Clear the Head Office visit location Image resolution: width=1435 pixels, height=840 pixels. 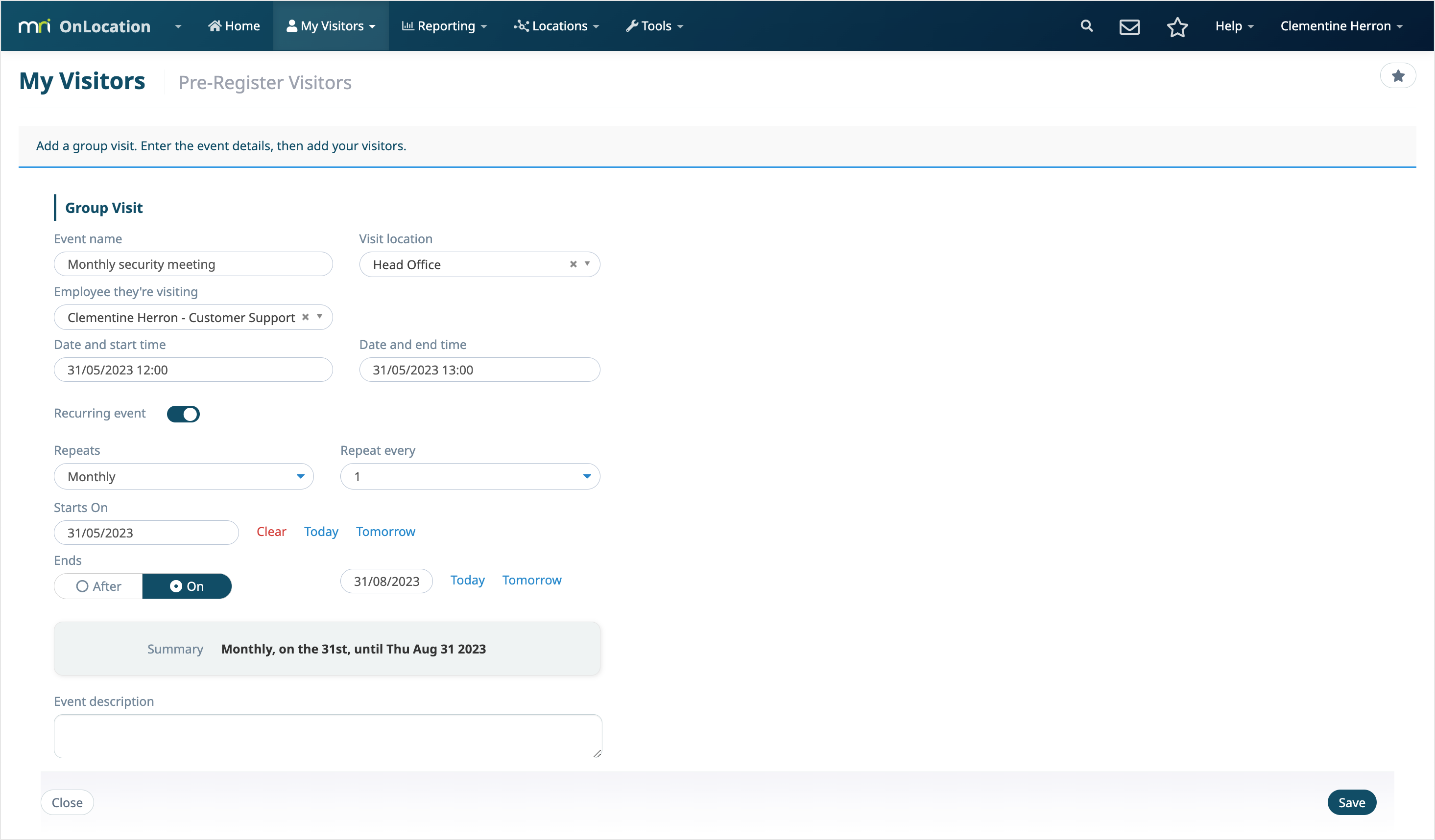[x=573, y=264]
